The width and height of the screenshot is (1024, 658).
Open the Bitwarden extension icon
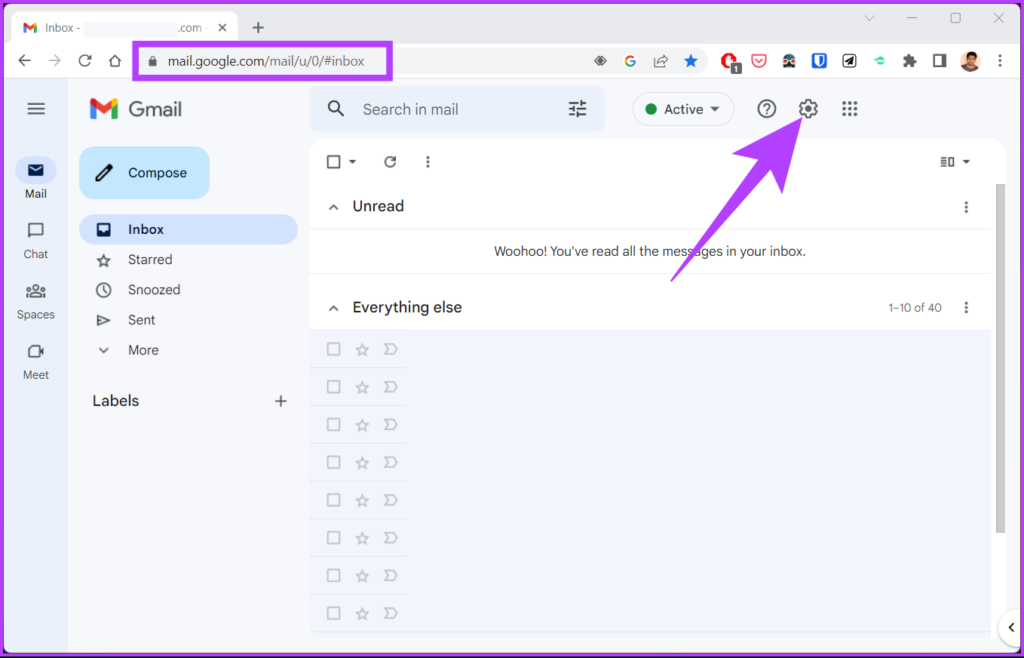[819, 61]
